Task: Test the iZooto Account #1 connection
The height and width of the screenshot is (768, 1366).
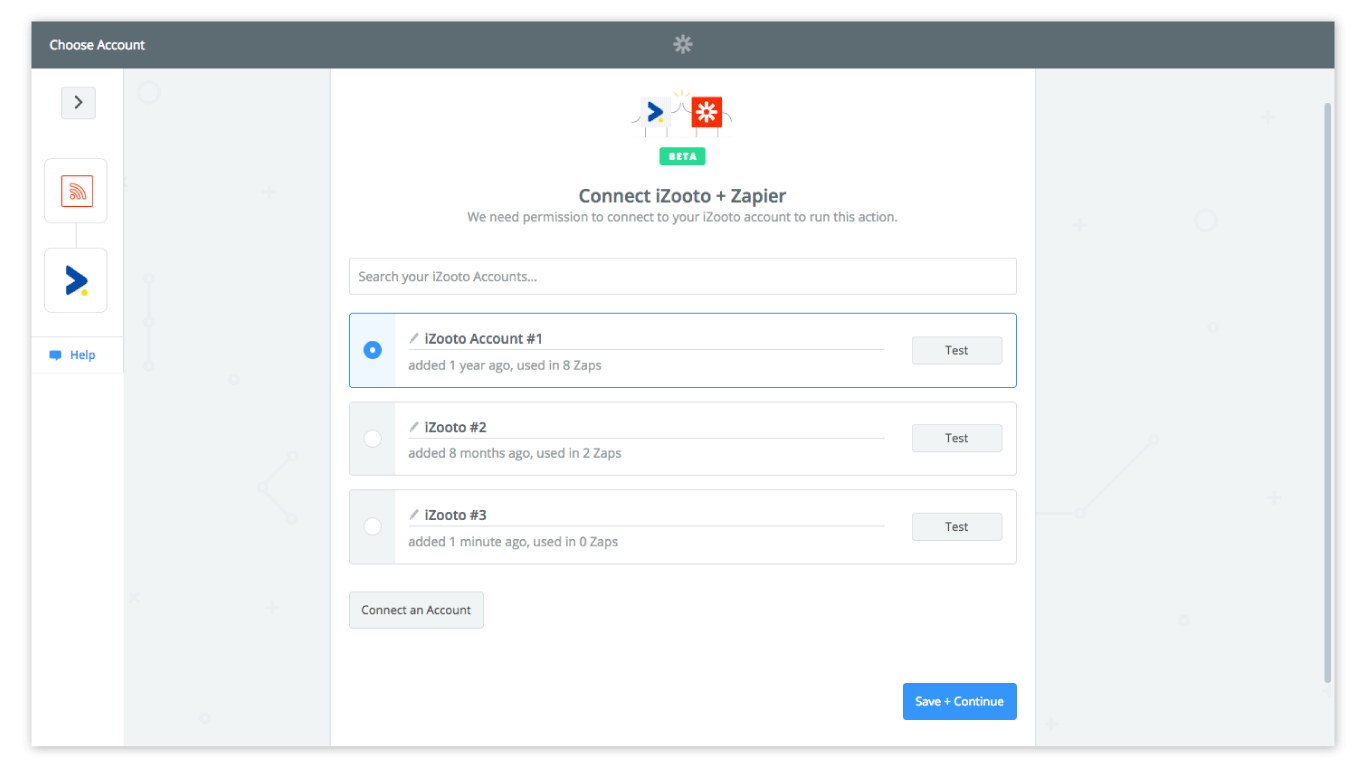Action: 957,350
